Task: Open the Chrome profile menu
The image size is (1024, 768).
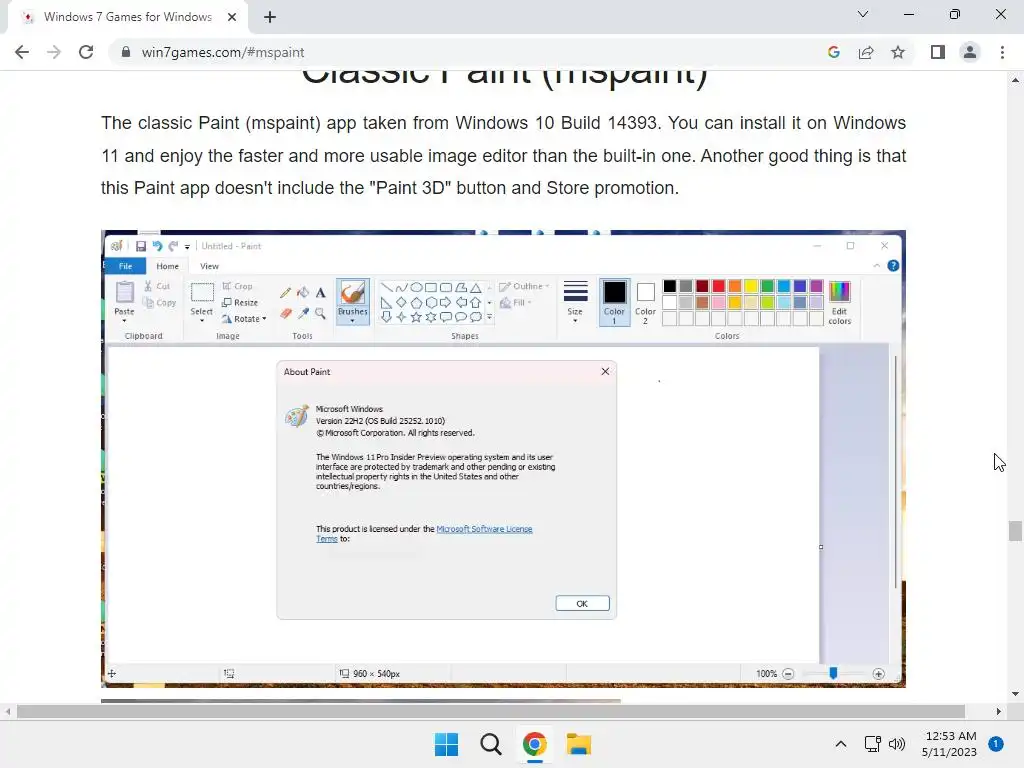Action: [x=970, y=52]
